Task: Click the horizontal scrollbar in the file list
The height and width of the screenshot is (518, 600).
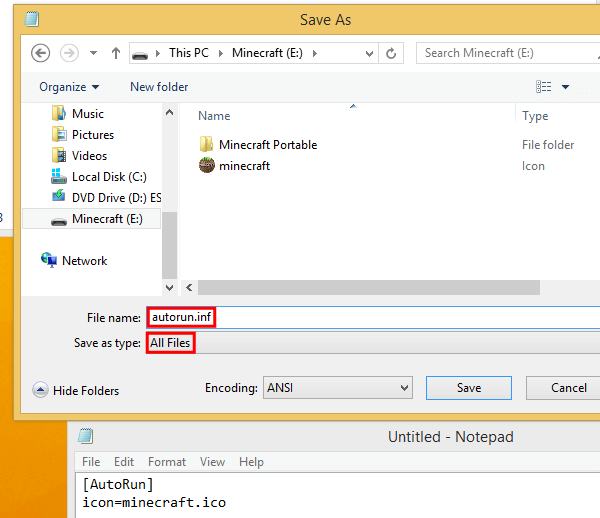Action: click(x=369, y=287)
